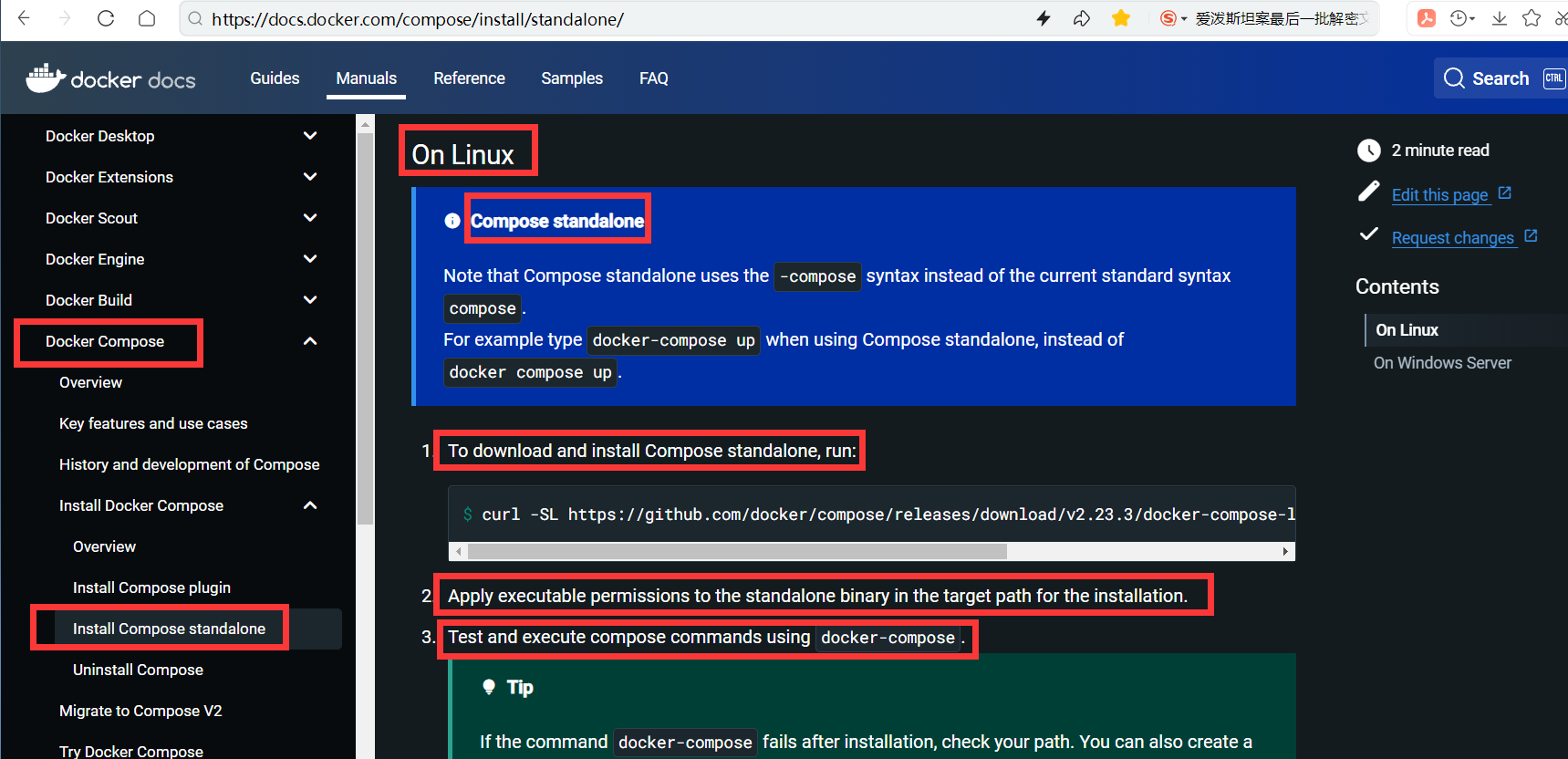Expand the Docker Build section chevron

click(310, 300)
